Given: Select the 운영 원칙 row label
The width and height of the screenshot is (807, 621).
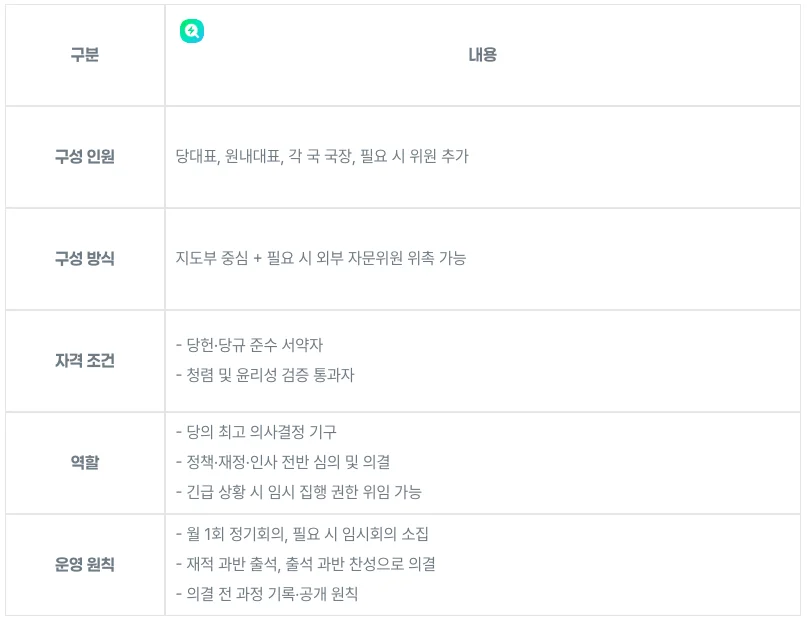Looking at the screenshot, I should (x=85, y=565).
